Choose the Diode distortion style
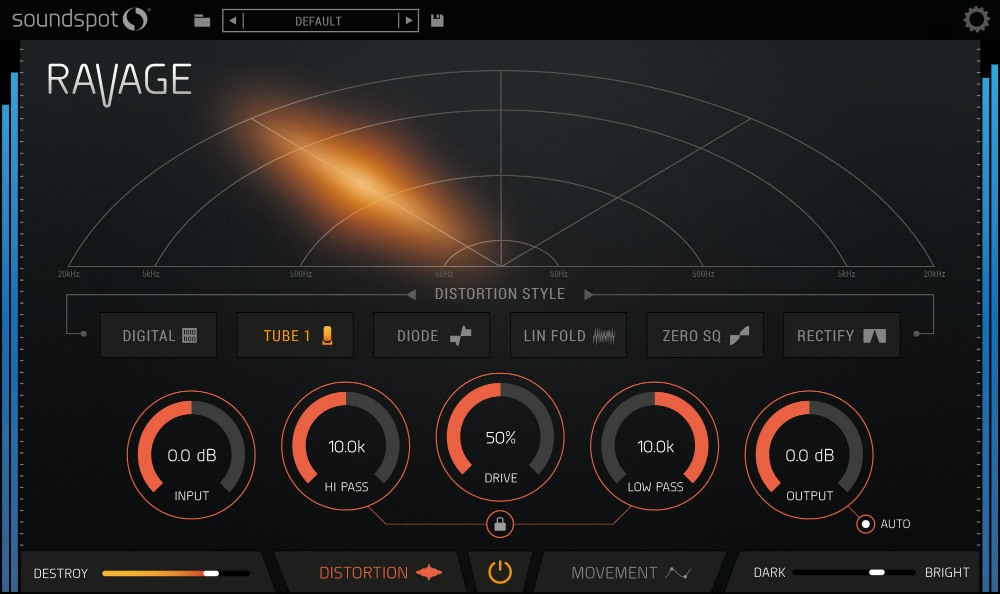 point(432,336)
